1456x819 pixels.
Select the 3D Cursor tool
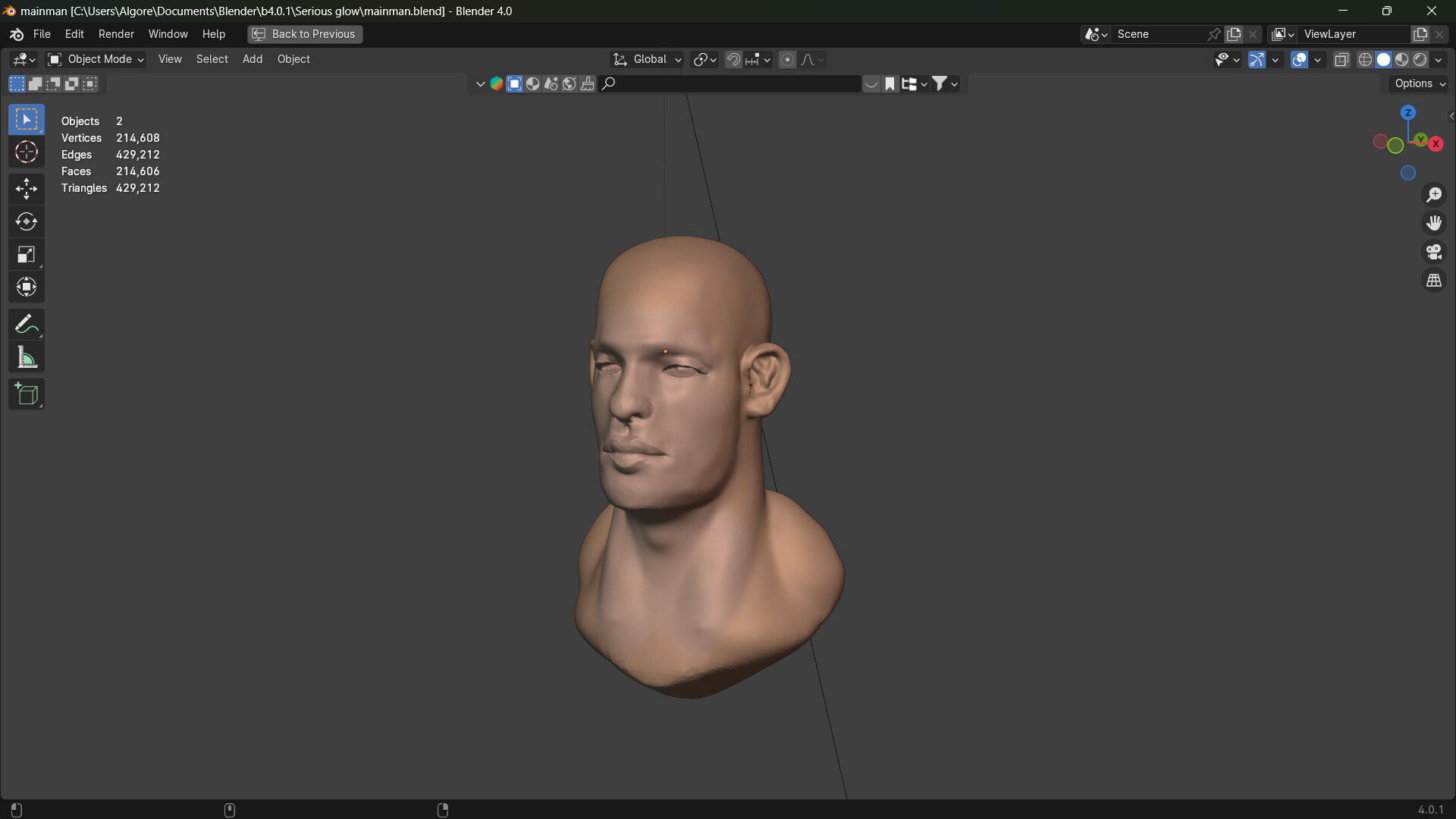[26, 152]
